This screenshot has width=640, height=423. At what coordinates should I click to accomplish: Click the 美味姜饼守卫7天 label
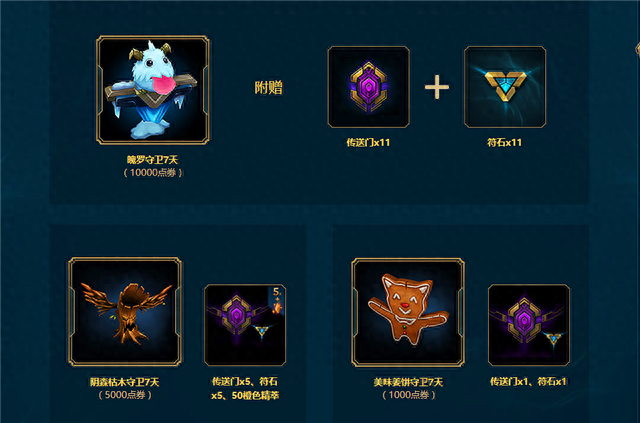pyautogui.click(x=408, y=382)
